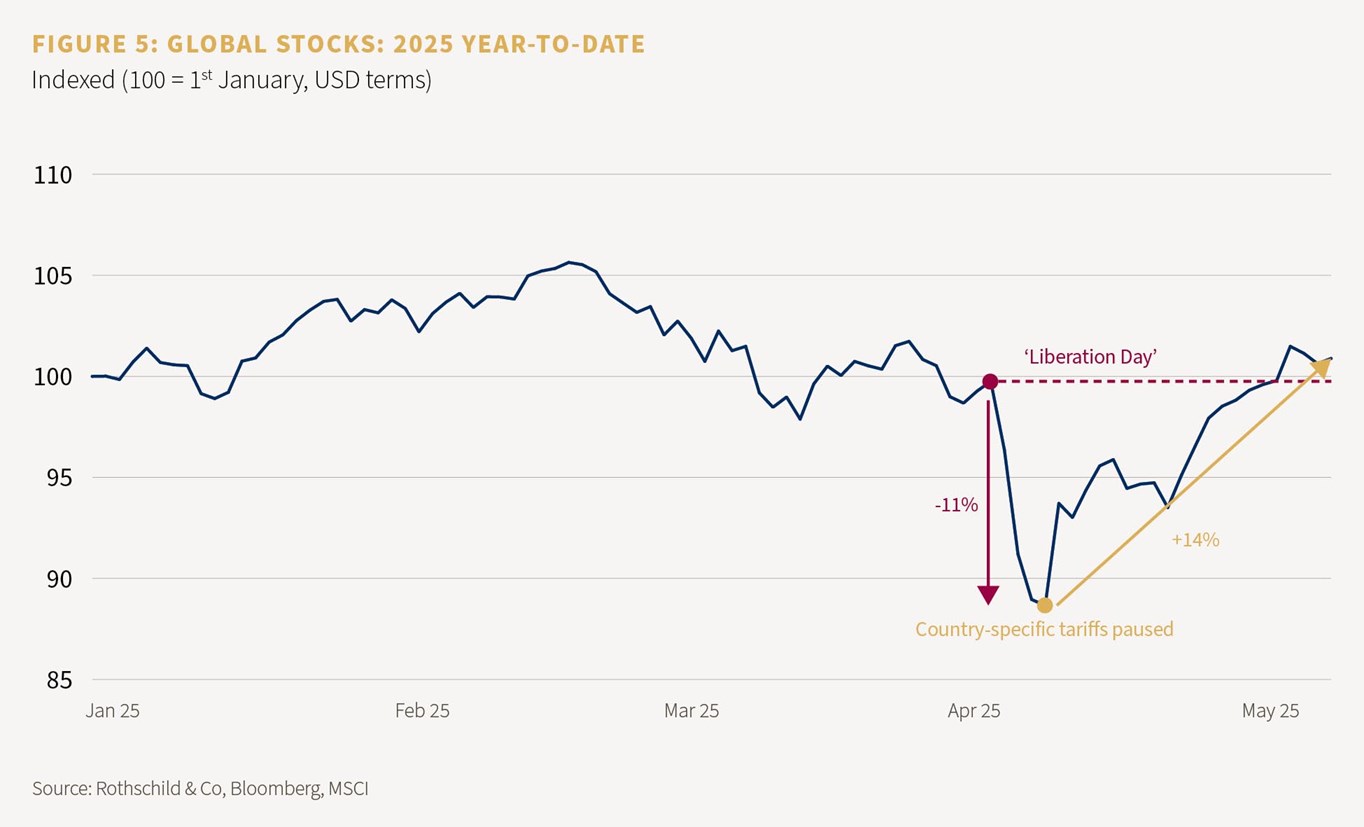
Task: Select the '+14%' annotation label
Action: (1195, 540)
